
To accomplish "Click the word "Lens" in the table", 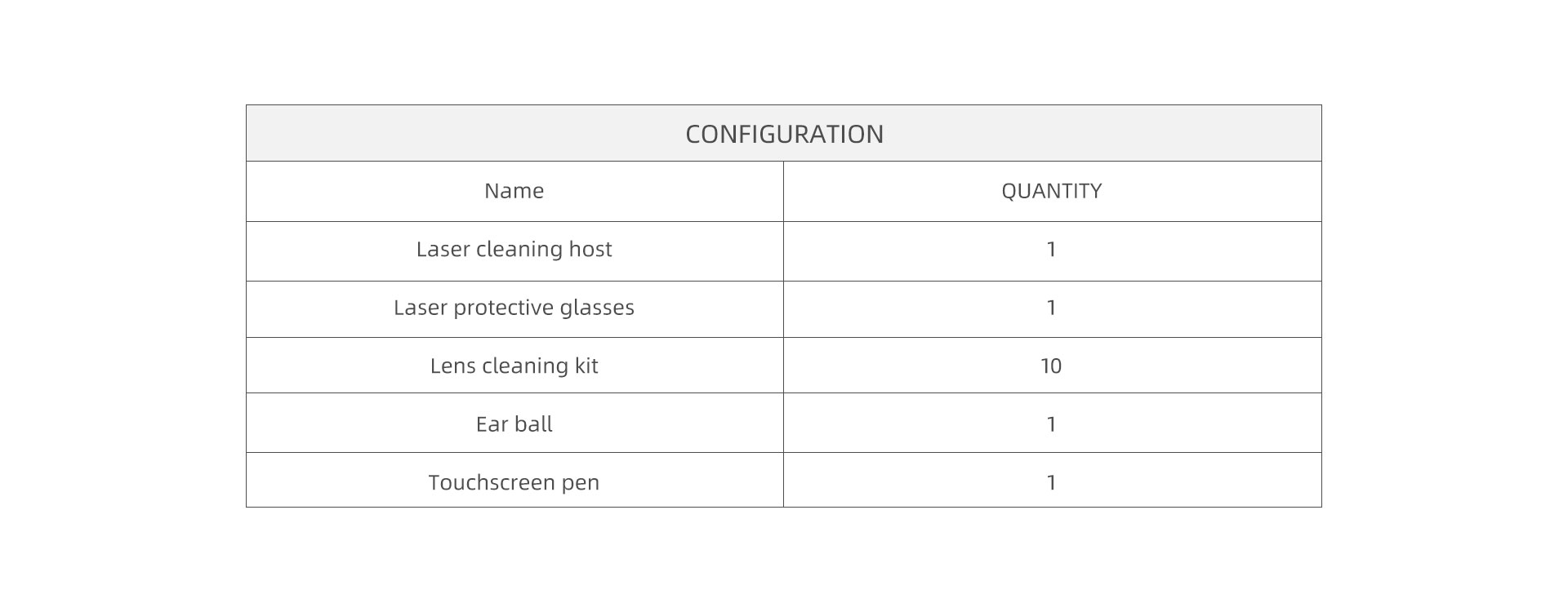I will point(452,366).
